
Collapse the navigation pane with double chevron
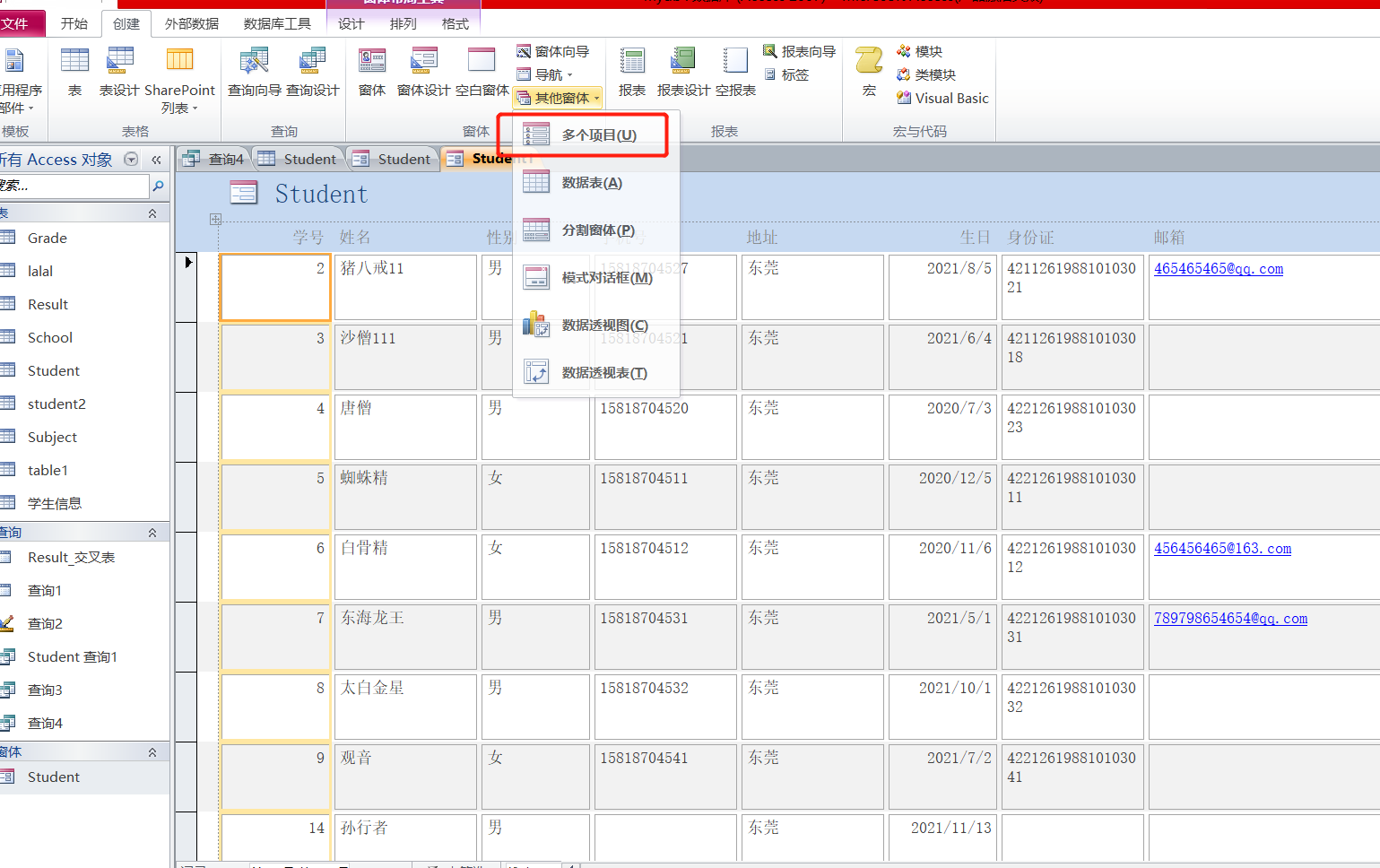(156, 160)
